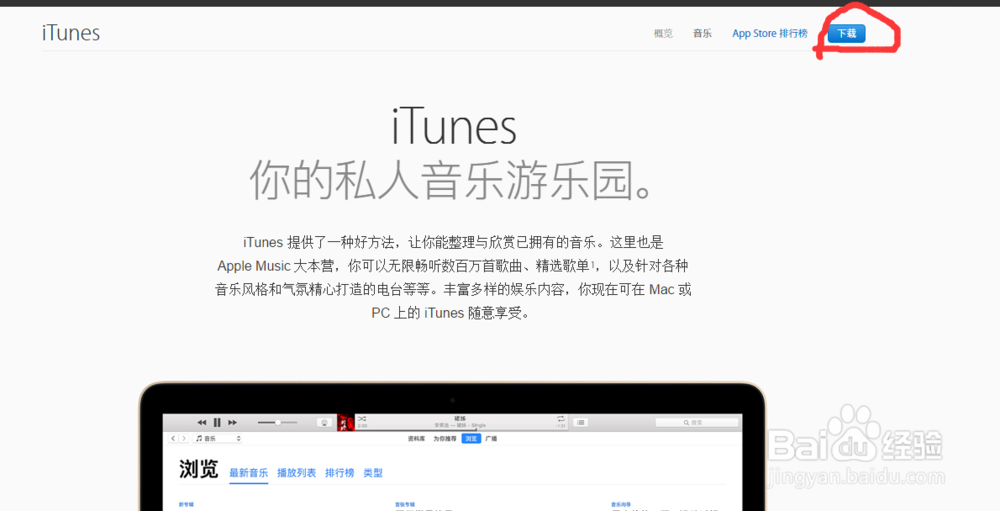Screen dimensions: 1000x511
Task: Switch to the 广播 tab
Action: [492, 439]
